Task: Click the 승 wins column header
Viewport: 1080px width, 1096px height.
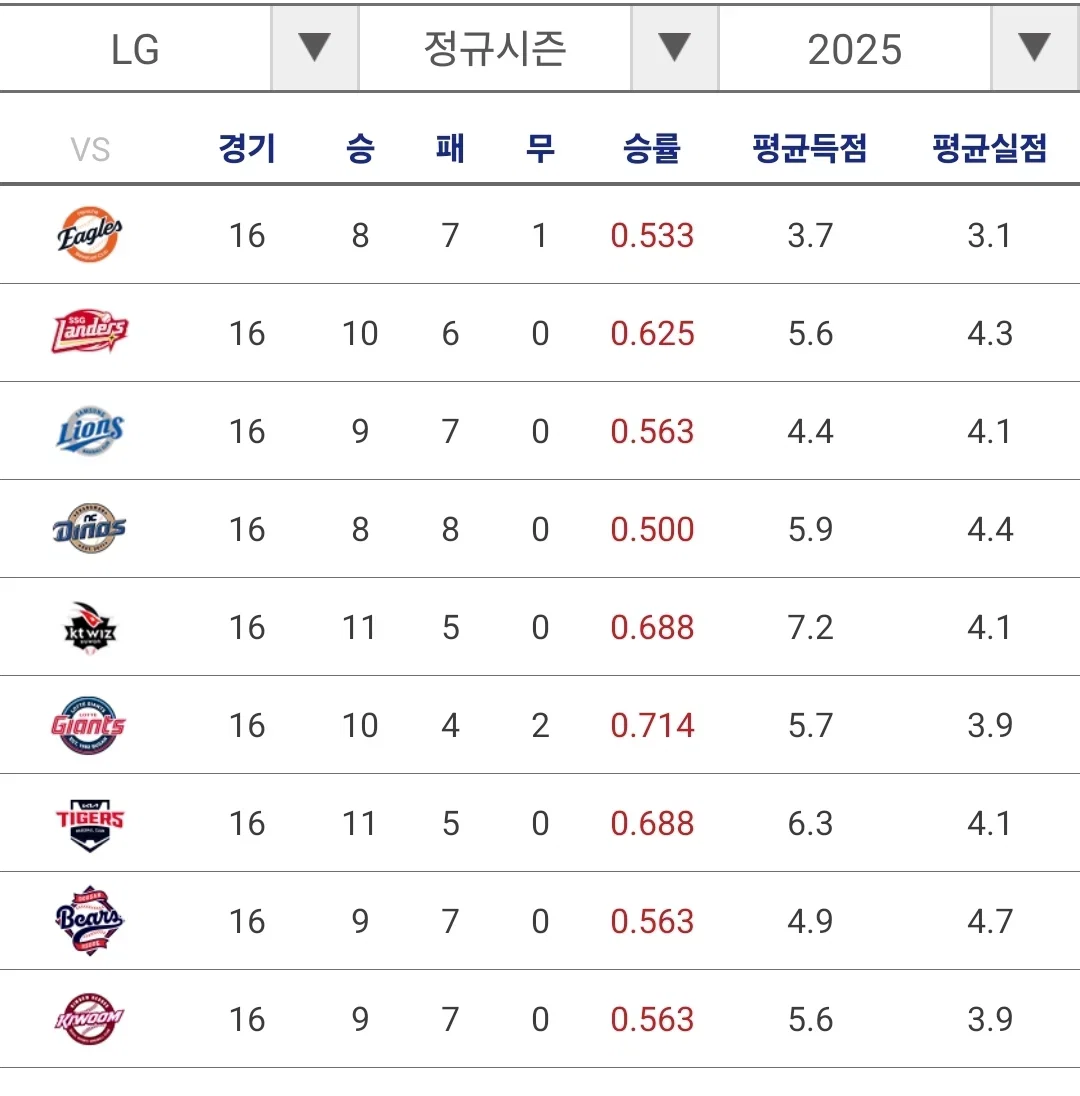Action: click(x=360, y=148)
